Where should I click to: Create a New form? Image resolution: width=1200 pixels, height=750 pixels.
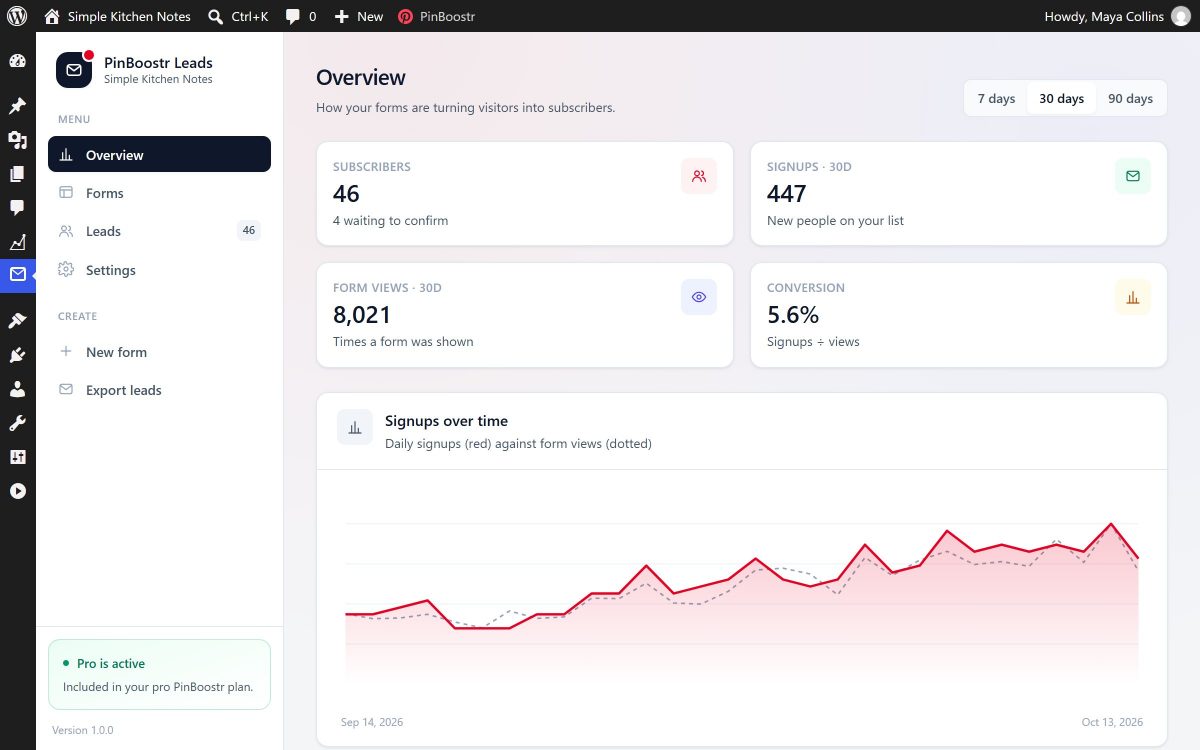159,352
